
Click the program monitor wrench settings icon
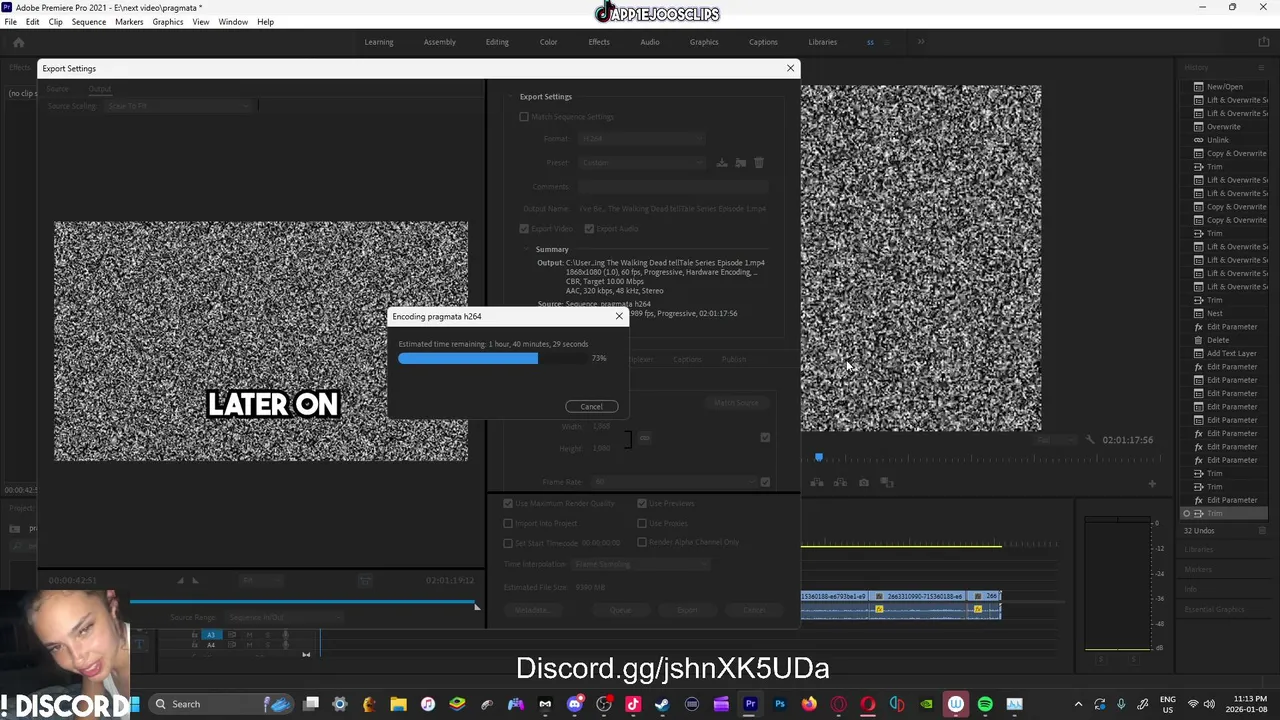[x=1090, y=440]
